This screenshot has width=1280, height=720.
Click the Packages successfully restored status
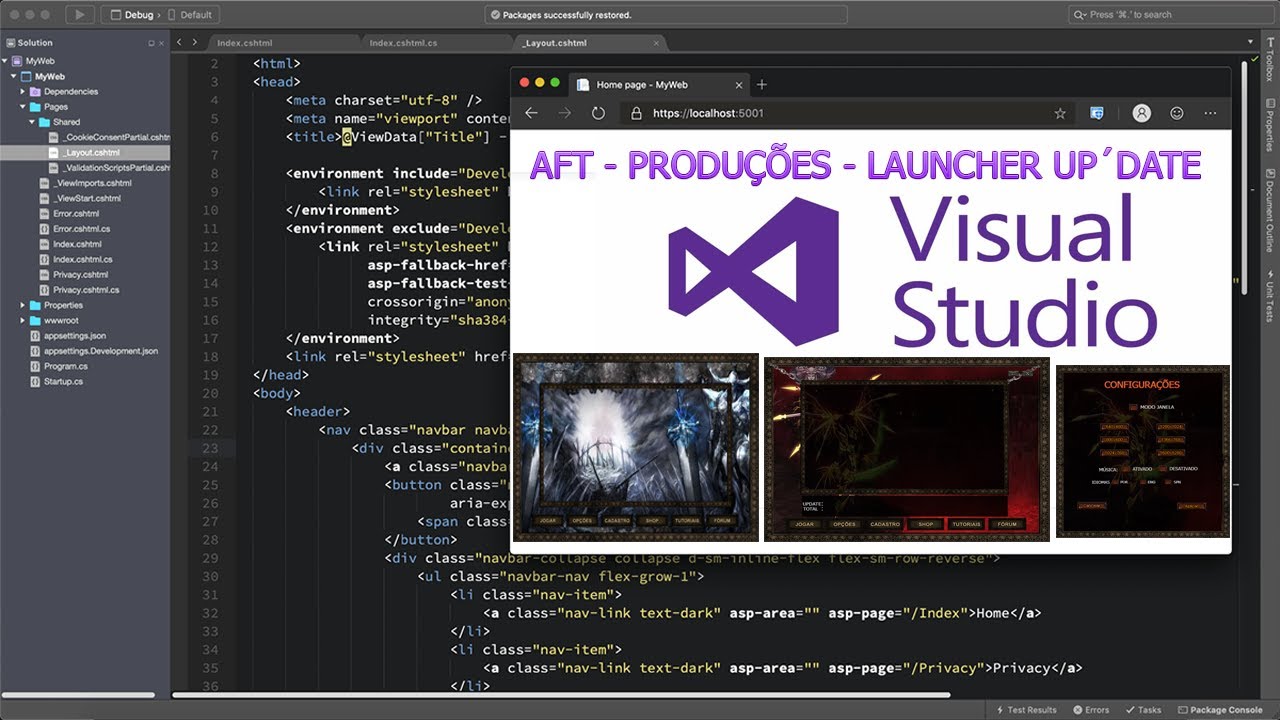point(566,15)
